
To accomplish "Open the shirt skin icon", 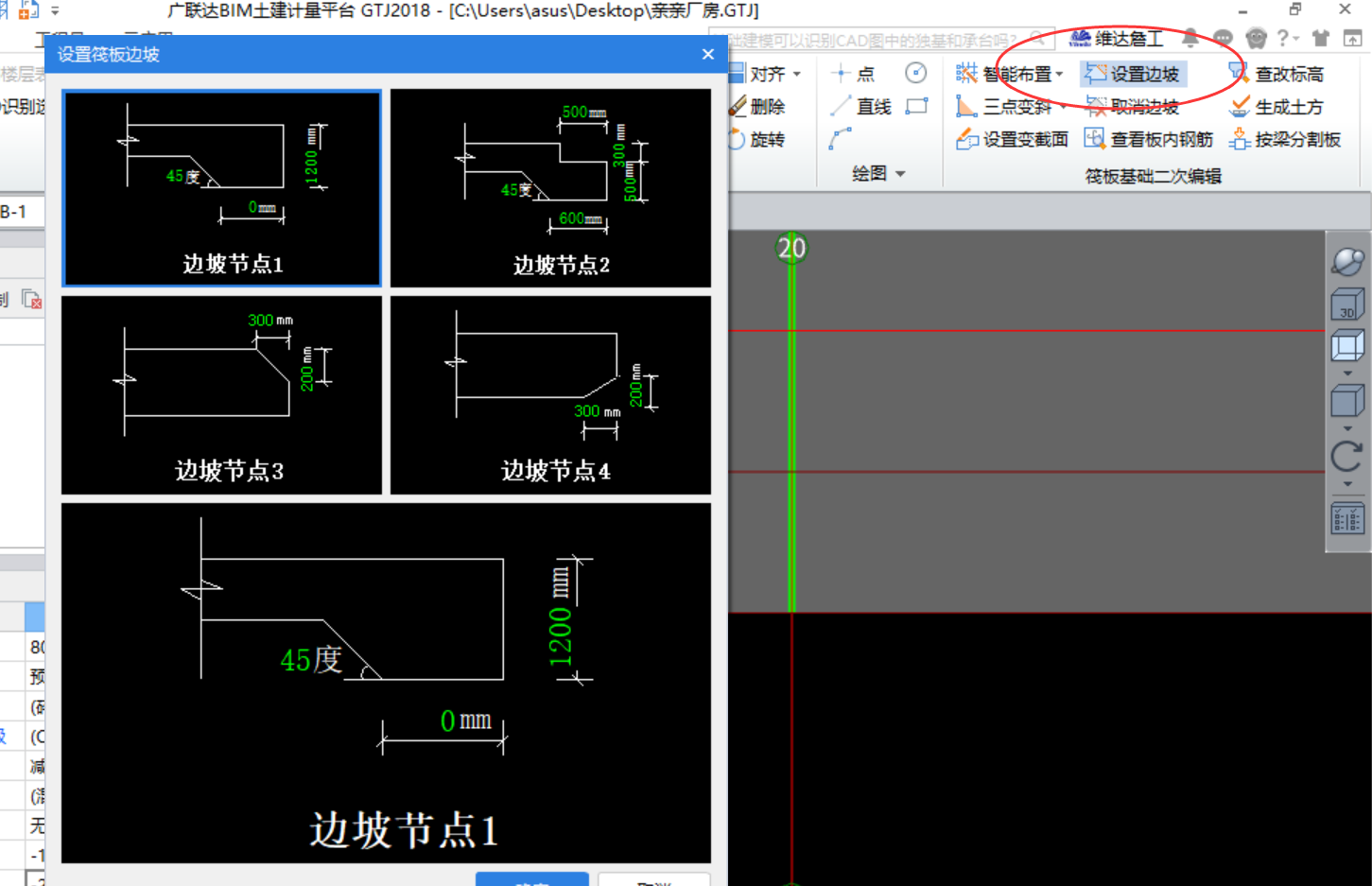I will click(1321, 38).
